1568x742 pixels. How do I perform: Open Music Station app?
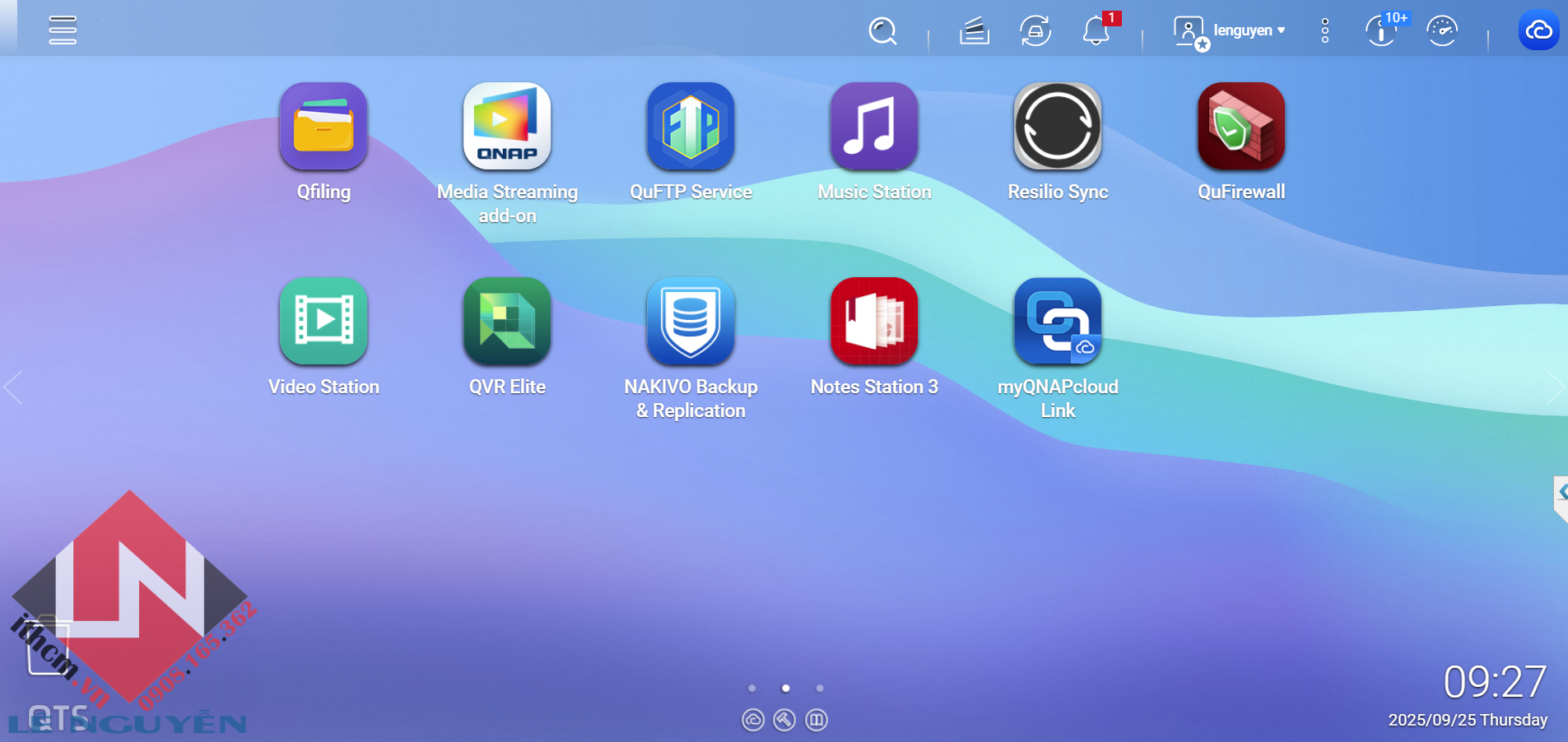[x=874, y=127]
